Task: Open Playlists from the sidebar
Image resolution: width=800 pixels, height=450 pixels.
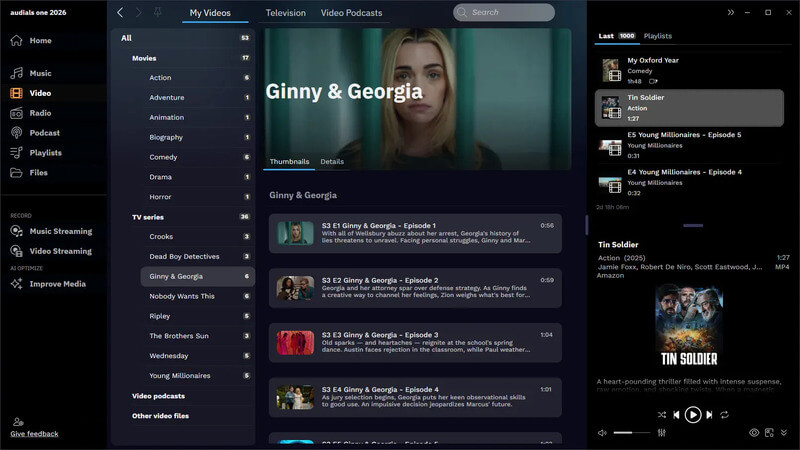Action: pyautogui.click(x=36, y=153)
